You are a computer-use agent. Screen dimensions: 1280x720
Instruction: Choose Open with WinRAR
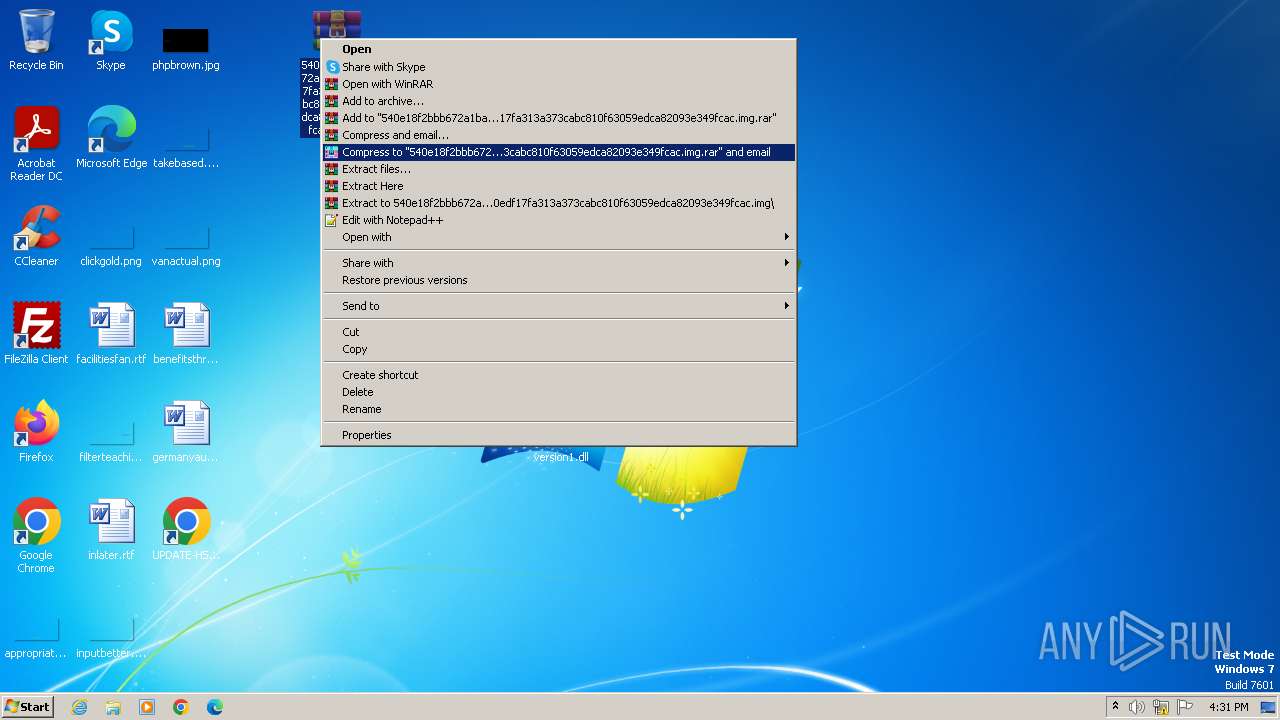pyautogui.click(x=558, y=84)
